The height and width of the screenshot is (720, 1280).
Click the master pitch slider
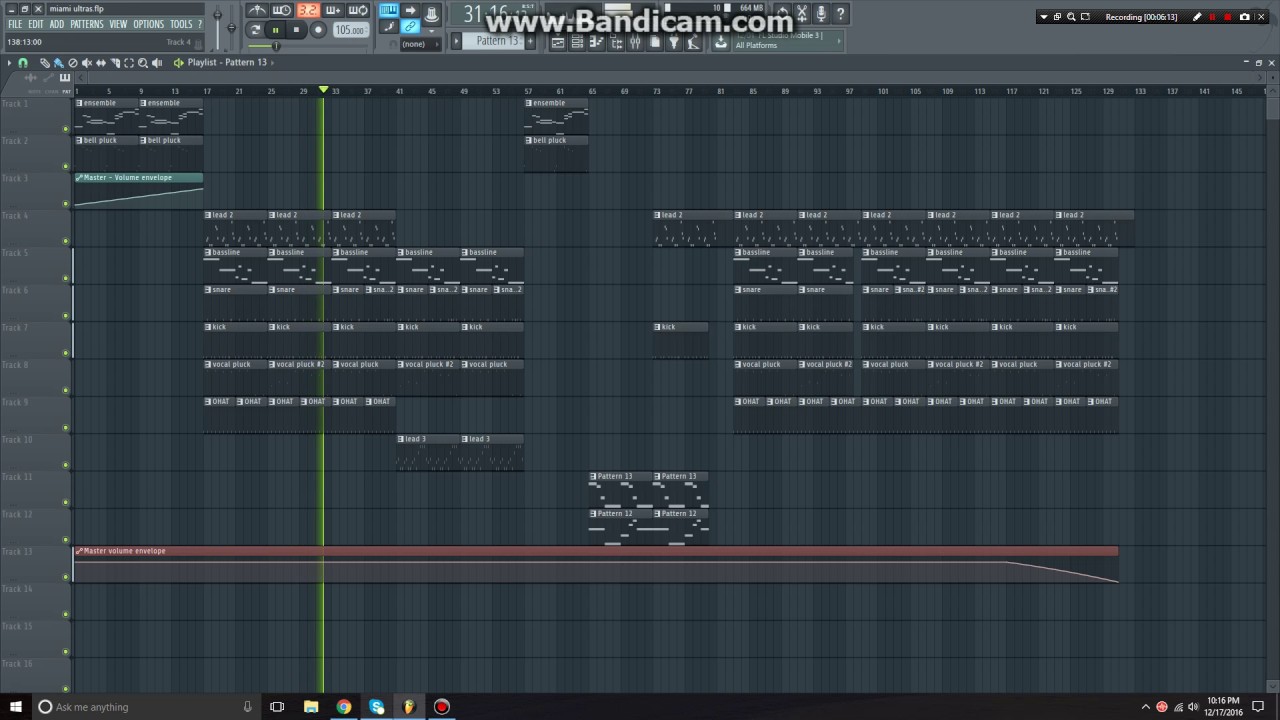[231, 27]
